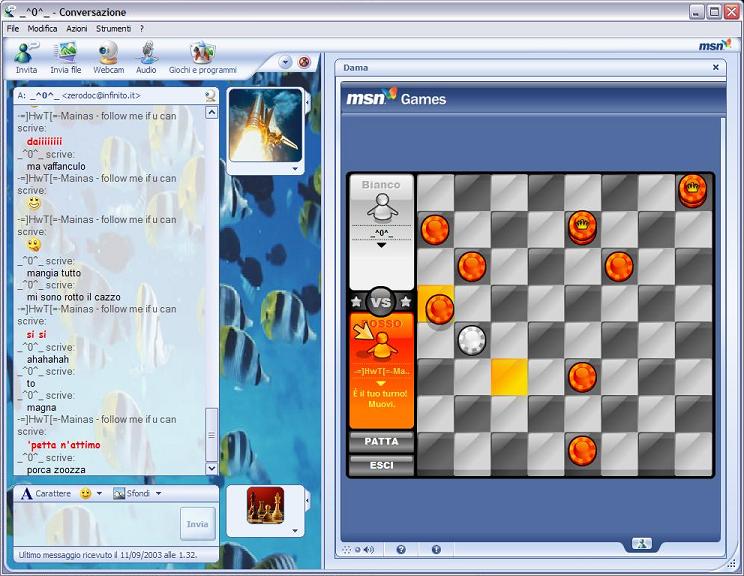Click the empty highlighted yellow square
Screen dimensions: 744x576
pyautogui.click(x=509, y=377)
